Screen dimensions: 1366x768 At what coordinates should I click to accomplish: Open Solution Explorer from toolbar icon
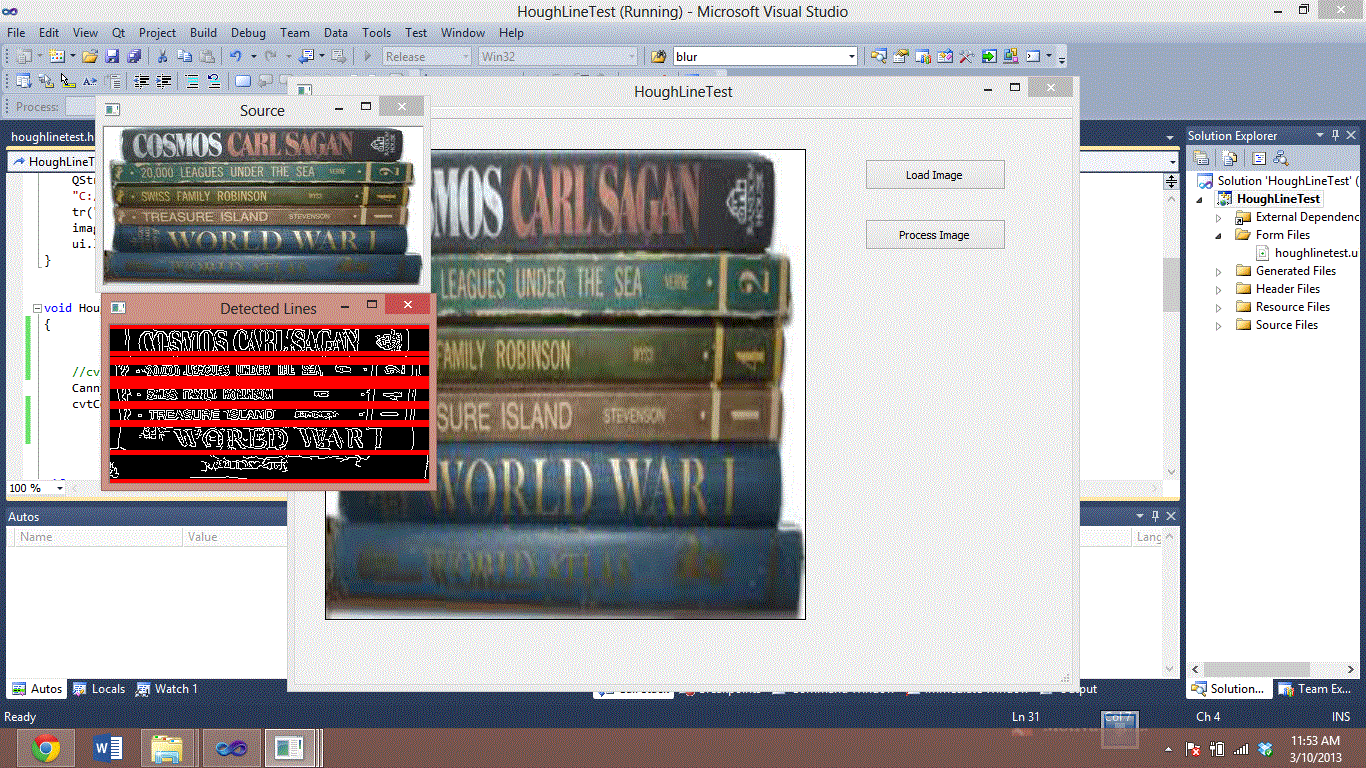click(x=879, y=57)
